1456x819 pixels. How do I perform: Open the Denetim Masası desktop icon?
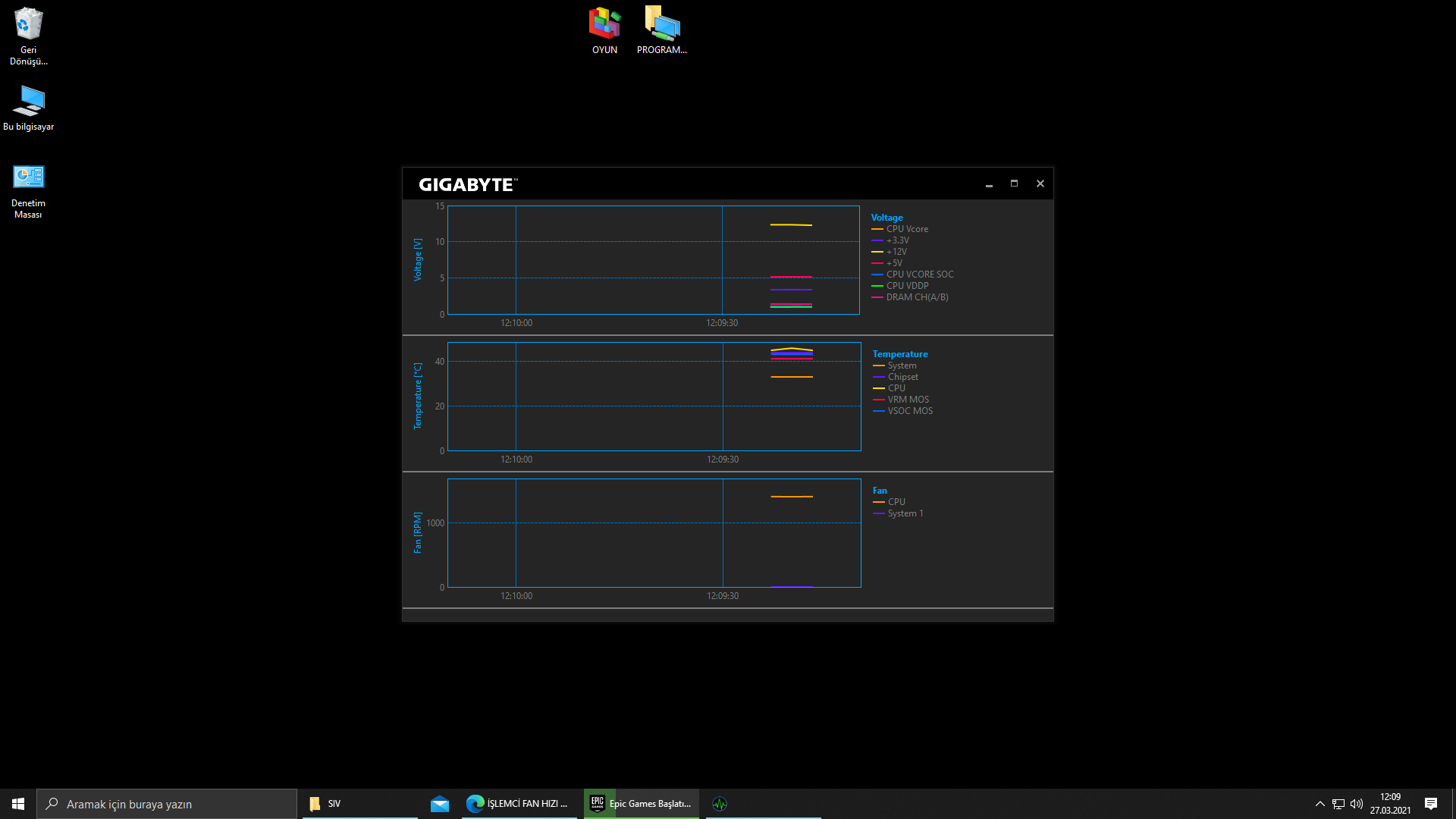coord(28,192)
